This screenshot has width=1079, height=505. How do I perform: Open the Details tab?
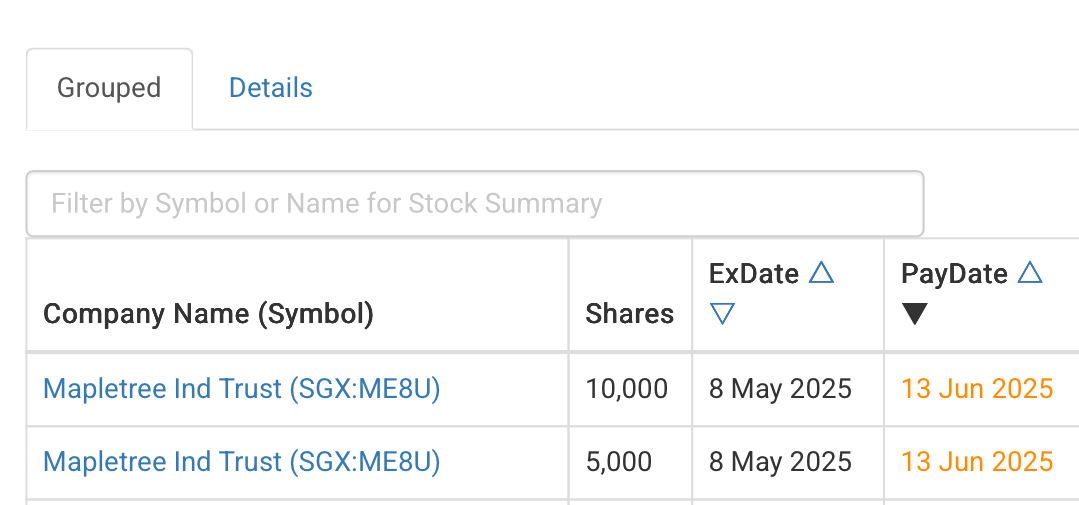(x=270, y=89)
